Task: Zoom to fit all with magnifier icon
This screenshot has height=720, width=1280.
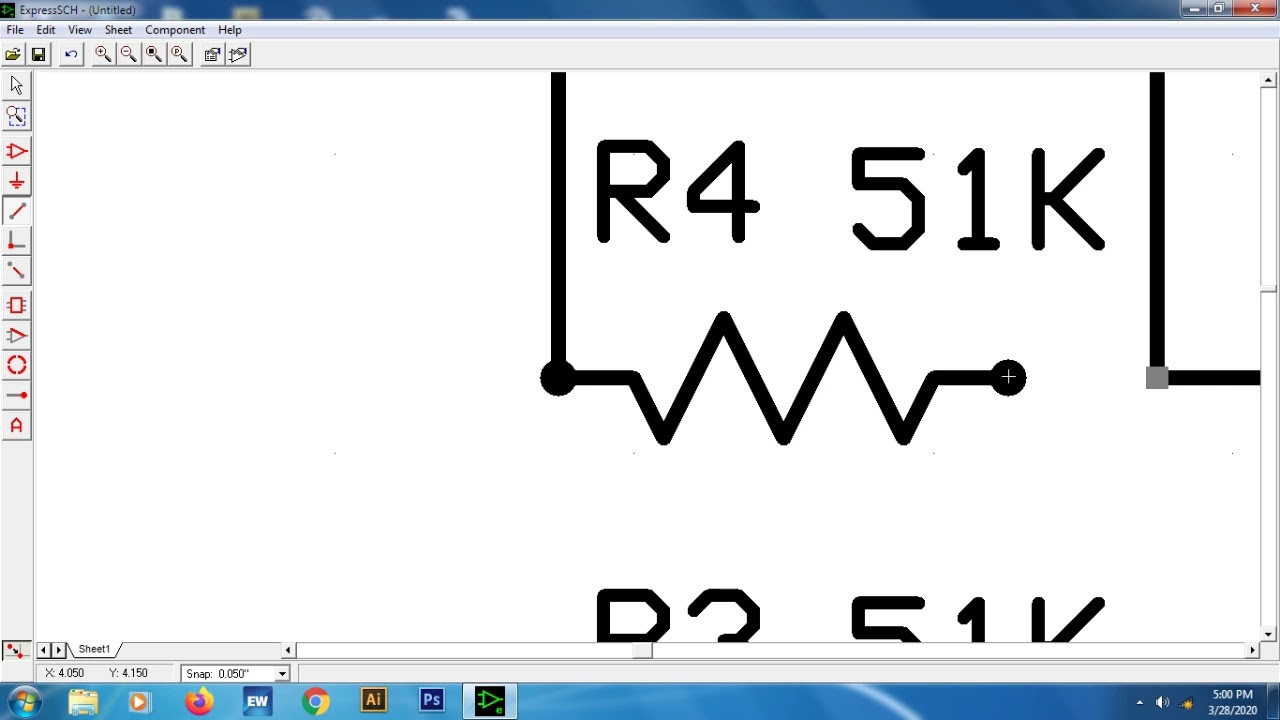Action: (x=154, y=55)
